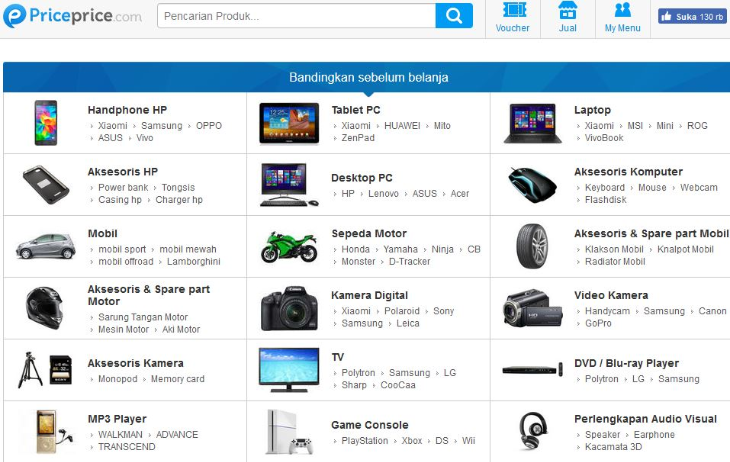This screenshot has width=730, height=462.
Task: Select PlayStation under Game Console
Action: click(x=365, y=440)
